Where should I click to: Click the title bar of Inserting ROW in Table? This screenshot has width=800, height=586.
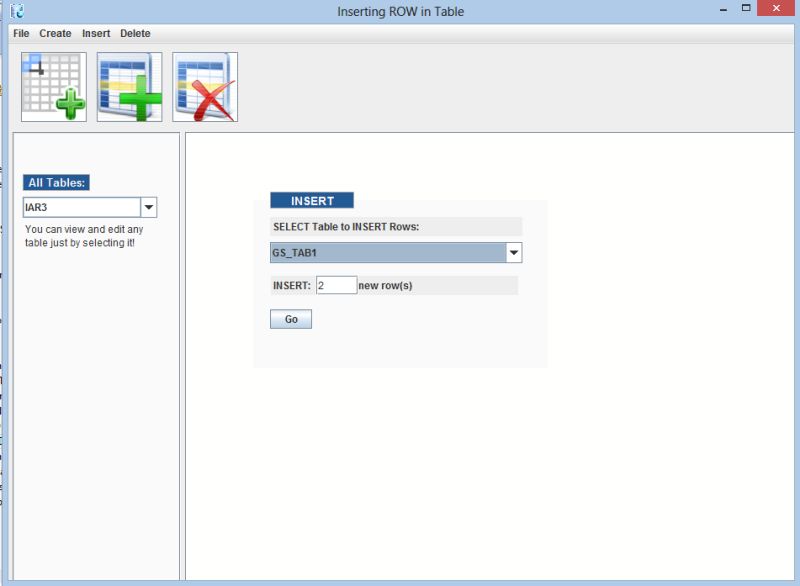click(400, 10)
